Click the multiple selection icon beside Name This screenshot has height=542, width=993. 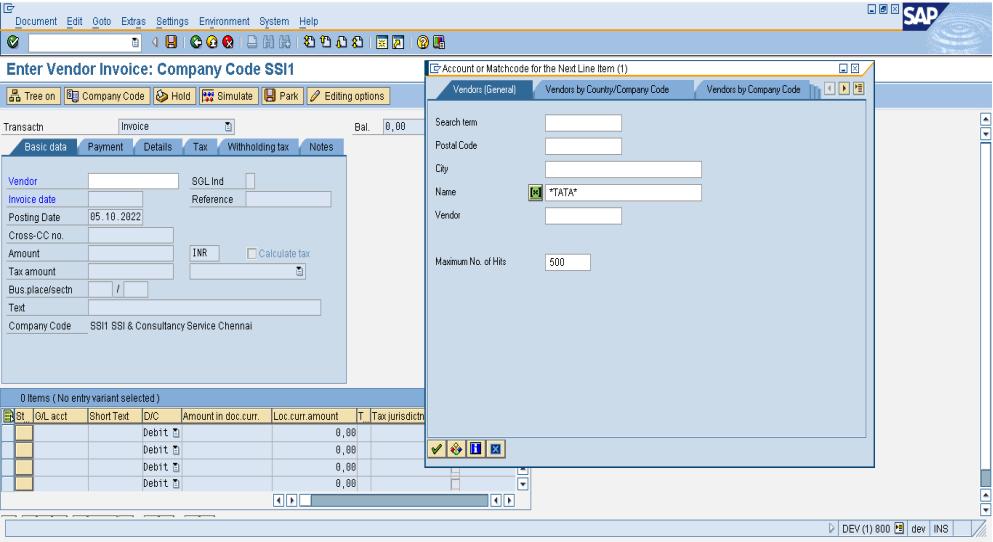[536, 192]
